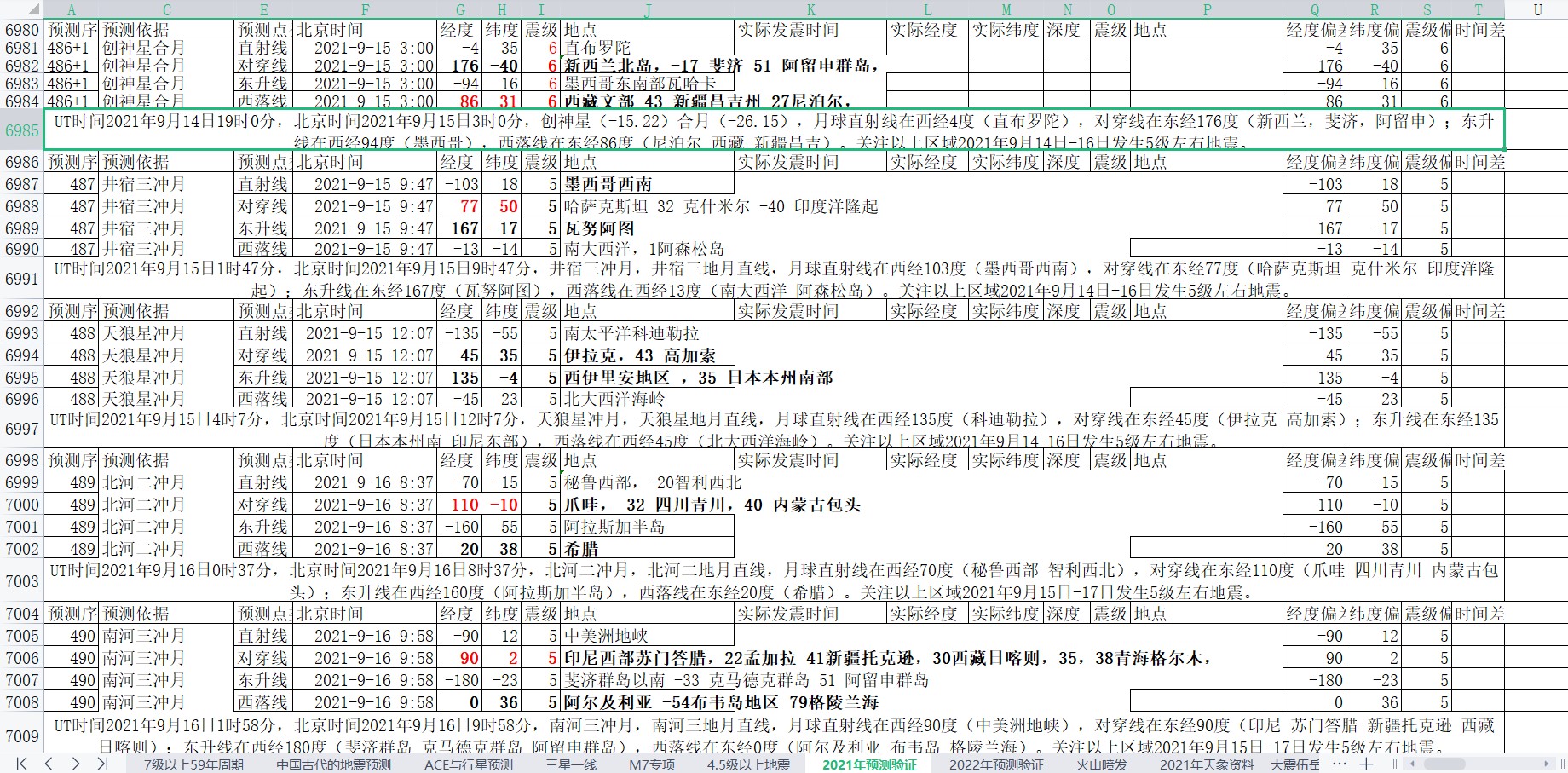The image size is (1568, 773).
Task: Click the select-all corner of the grid
Action: 21,9
